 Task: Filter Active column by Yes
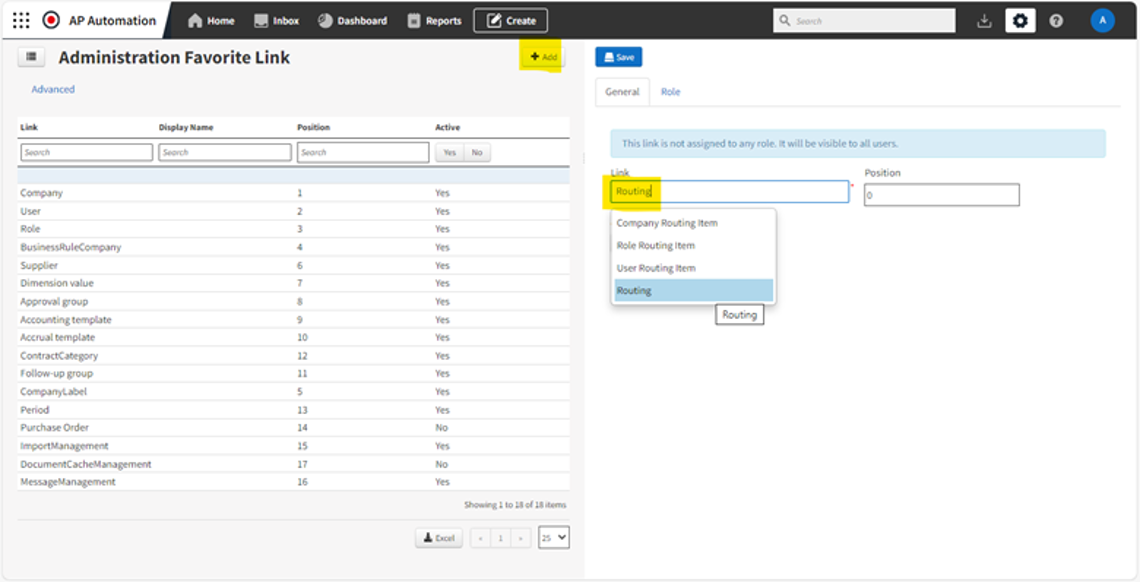pyautogui.click(x=449, y=152)
